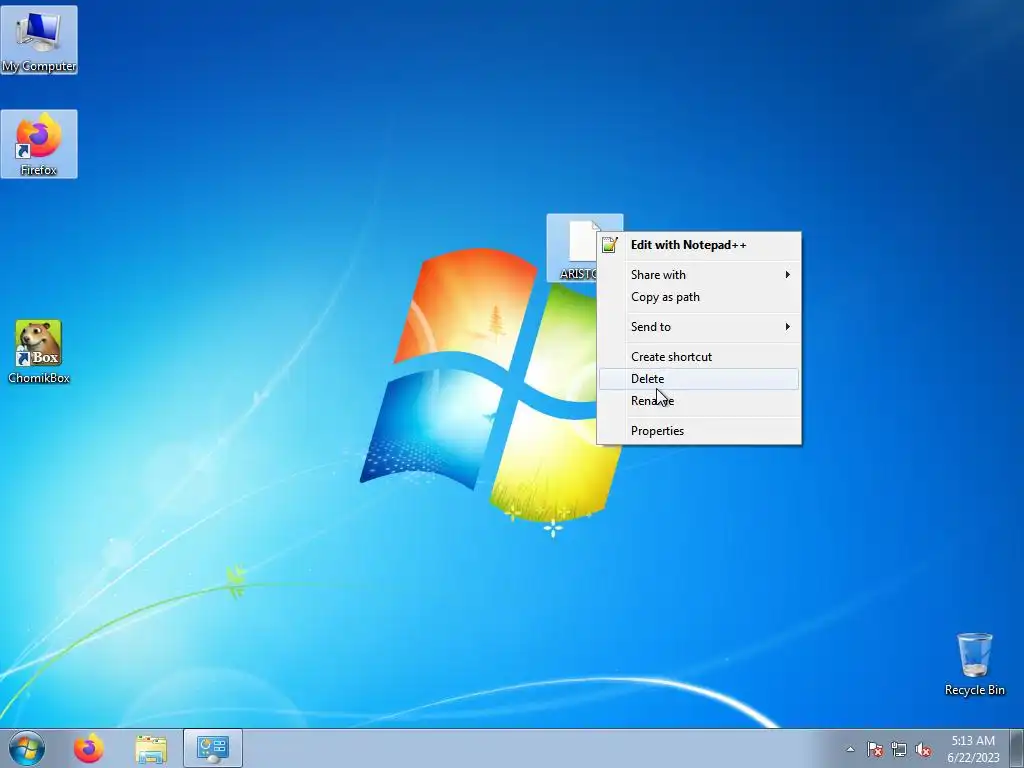Open the Action Center flag icon

pyautogui.click(x=875, y=749)
